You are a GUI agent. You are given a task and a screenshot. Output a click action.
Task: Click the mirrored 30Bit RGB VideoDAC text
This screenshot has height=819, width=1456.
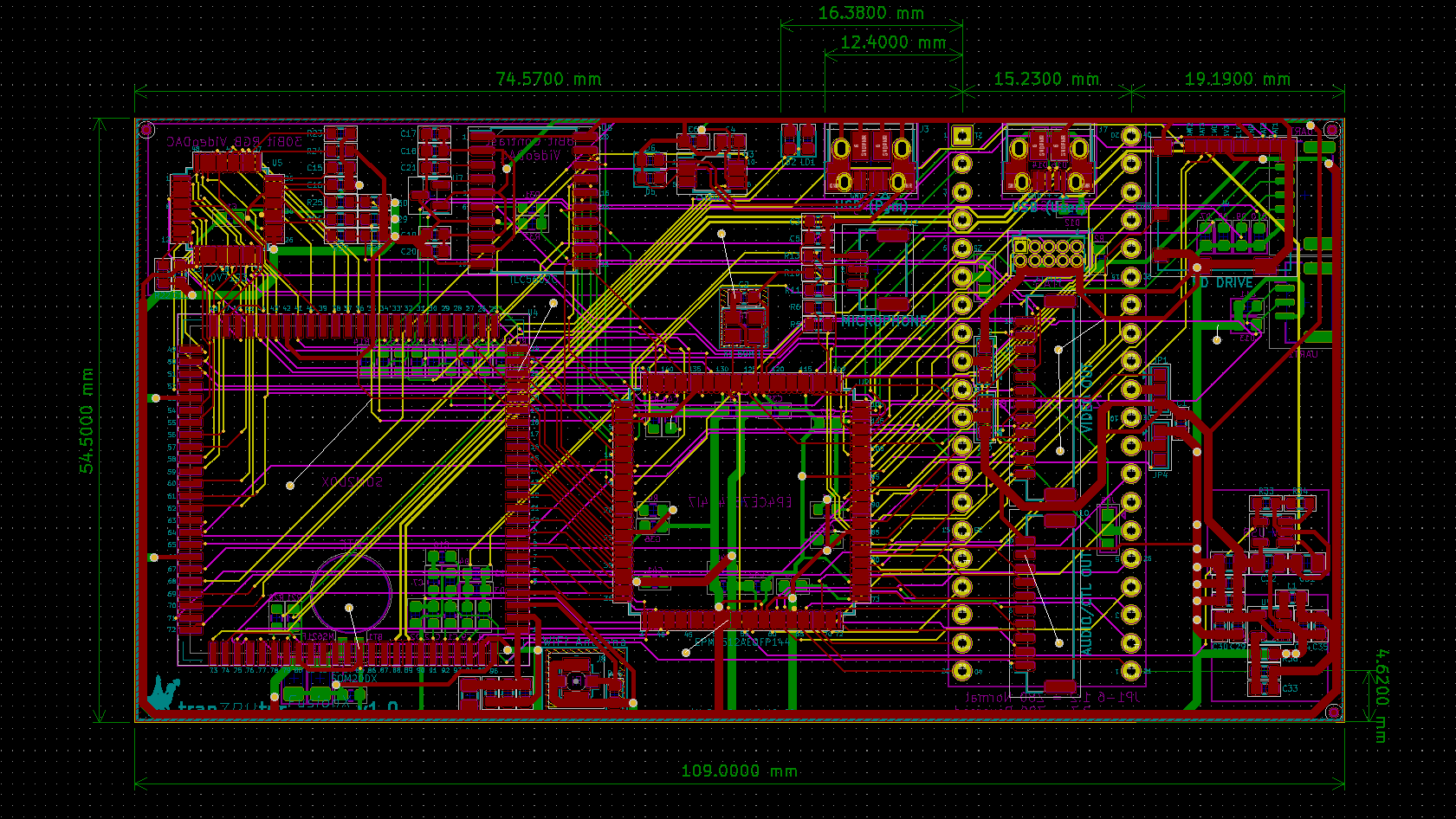pyautogui.click(x=235, y=141)
